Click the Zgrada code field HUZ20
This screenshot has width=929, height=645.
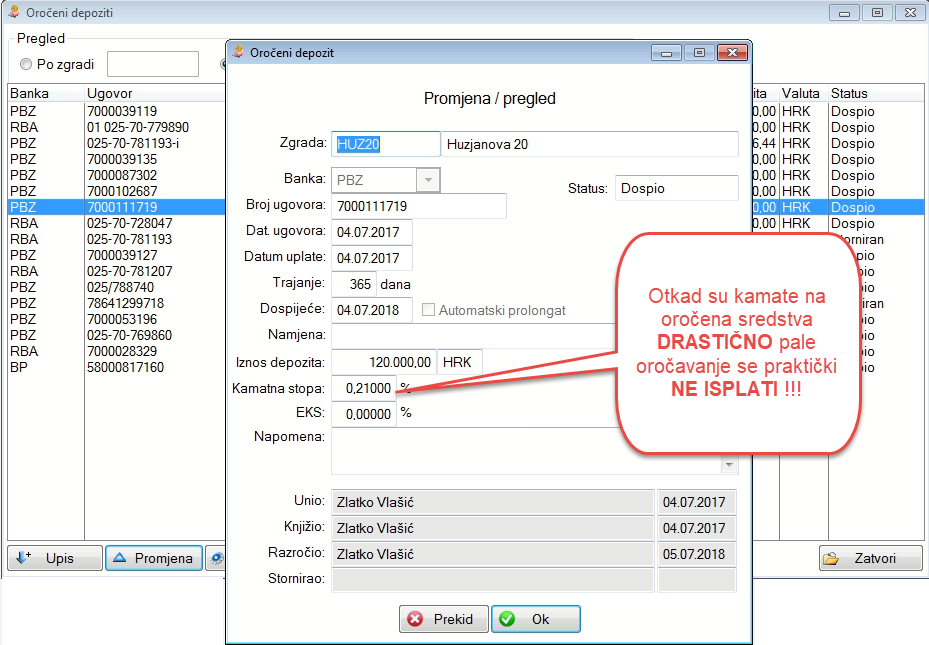pyautogui.click(x=385, y=144)
